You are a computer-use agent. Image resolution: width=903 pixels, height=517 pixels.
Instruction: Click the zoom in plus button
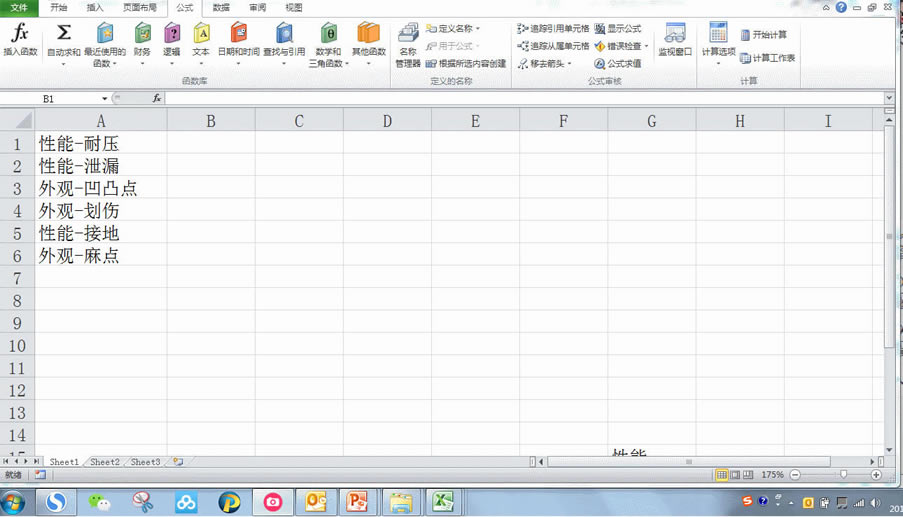click(x=876, y=475)
